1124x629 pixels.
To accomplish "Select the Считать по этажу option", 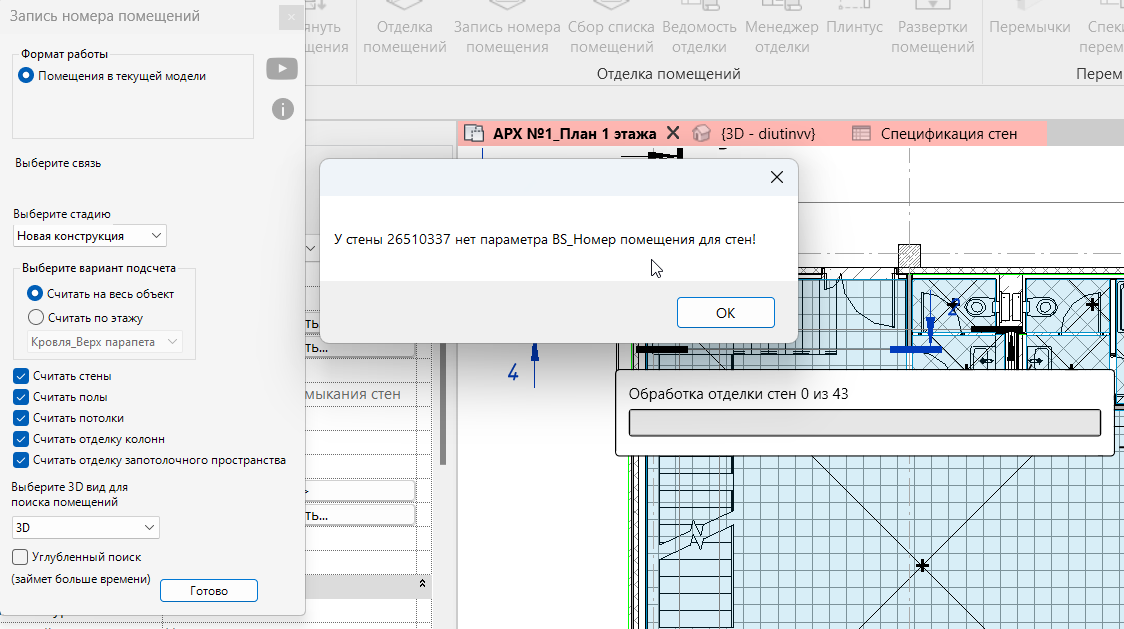I will (36, 317).
